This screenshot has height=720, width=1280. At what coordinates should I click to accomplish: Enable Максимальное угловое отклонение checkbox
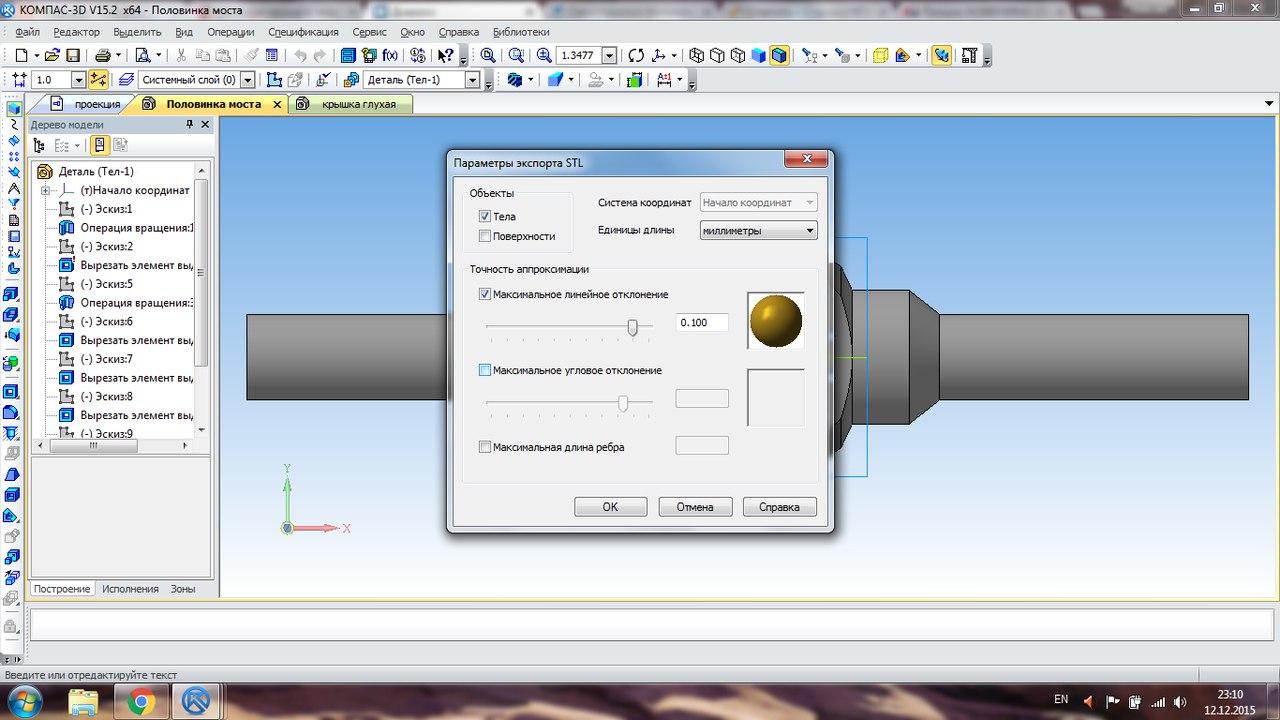[x=485, y=371]
